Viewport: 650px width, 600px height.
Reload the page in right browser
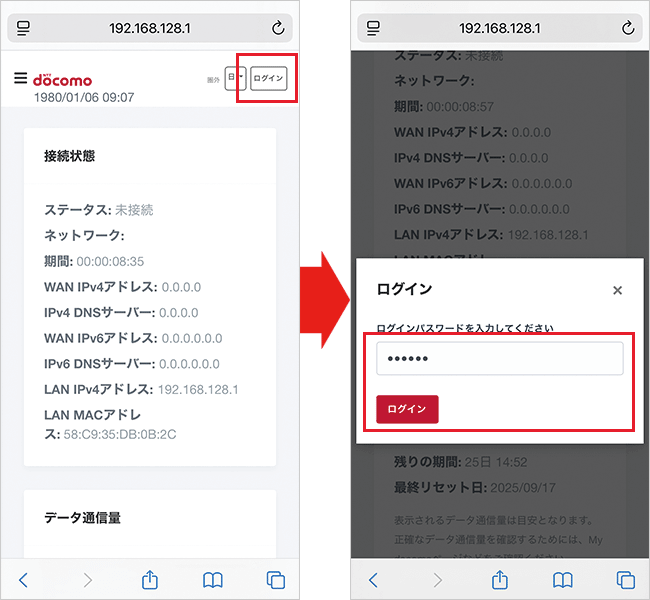point(627,29)
